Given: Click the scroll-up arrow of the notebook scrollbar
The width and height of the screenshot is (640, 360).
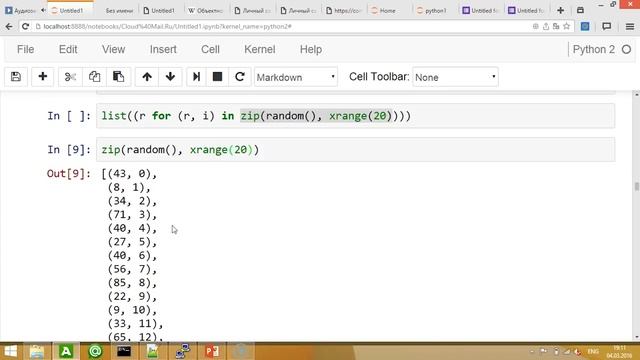Looking at the screenshot, I should [x=636, y=95].
